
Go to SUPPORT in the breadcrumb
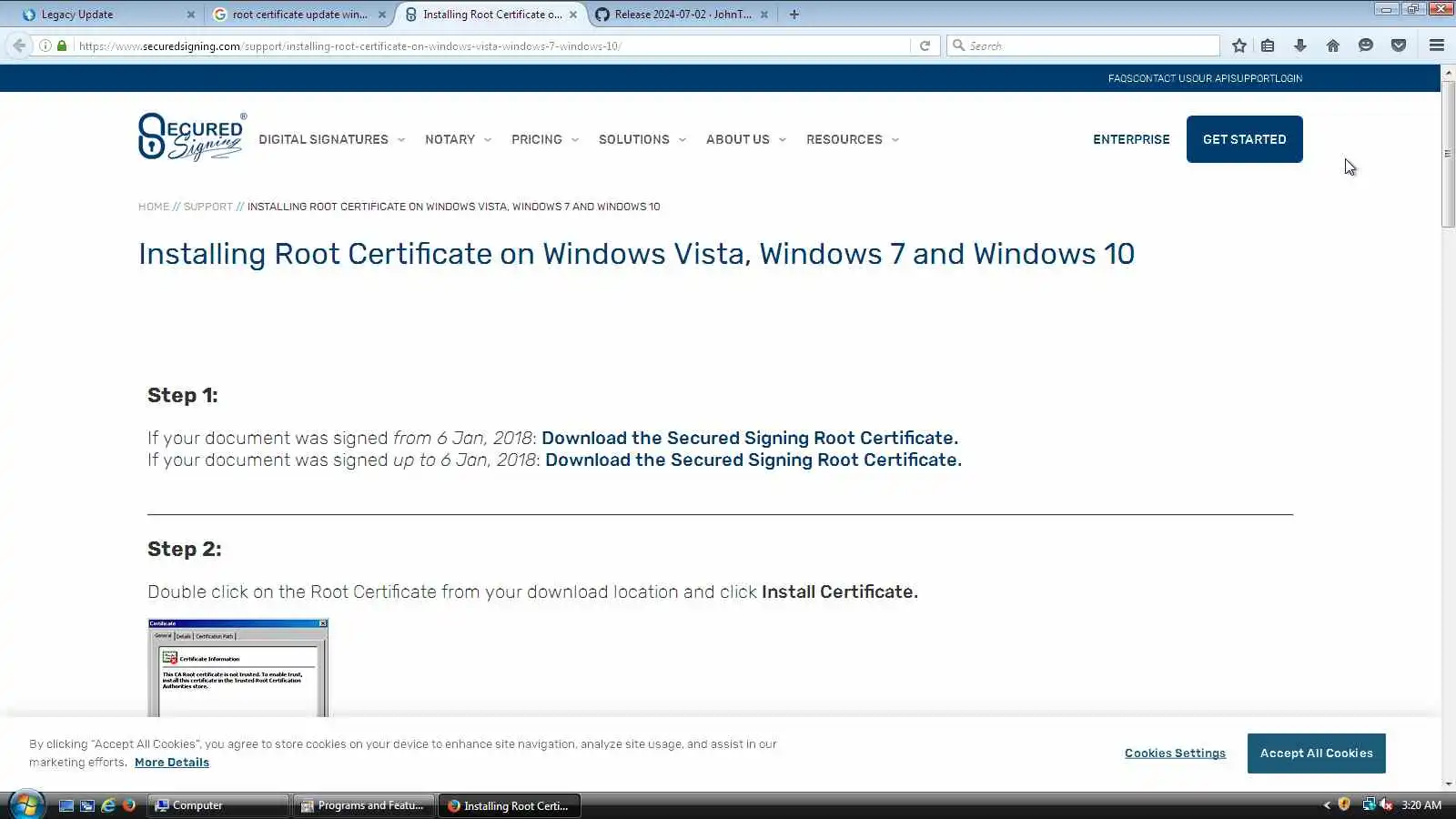click(208, 207)
